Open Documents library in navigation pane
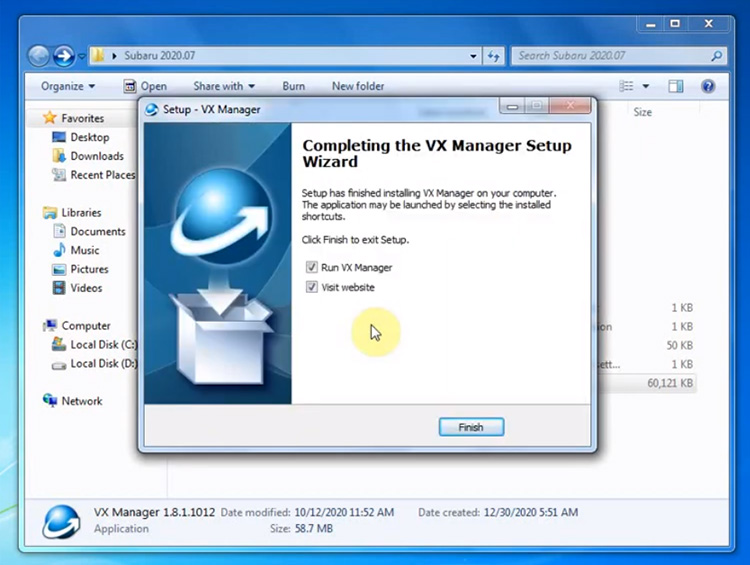Screen dimensions: 750x565 click(98, 232)
